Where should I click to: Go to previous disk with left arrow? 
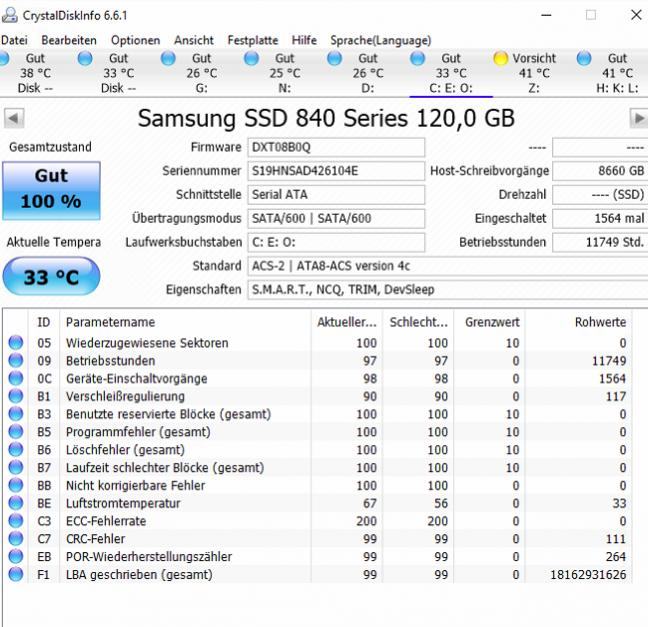click(x=14, y=118)
